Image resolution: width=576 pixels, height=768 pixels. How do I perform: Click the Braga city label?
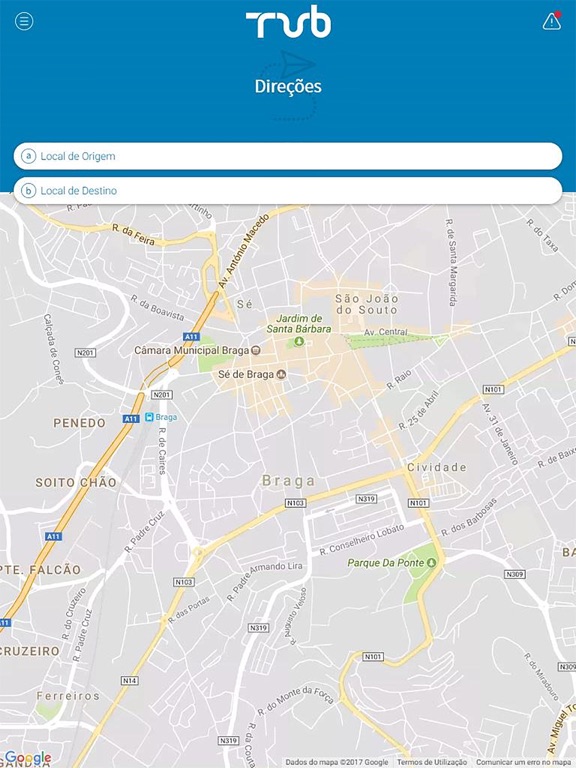[x=288, y=481]
